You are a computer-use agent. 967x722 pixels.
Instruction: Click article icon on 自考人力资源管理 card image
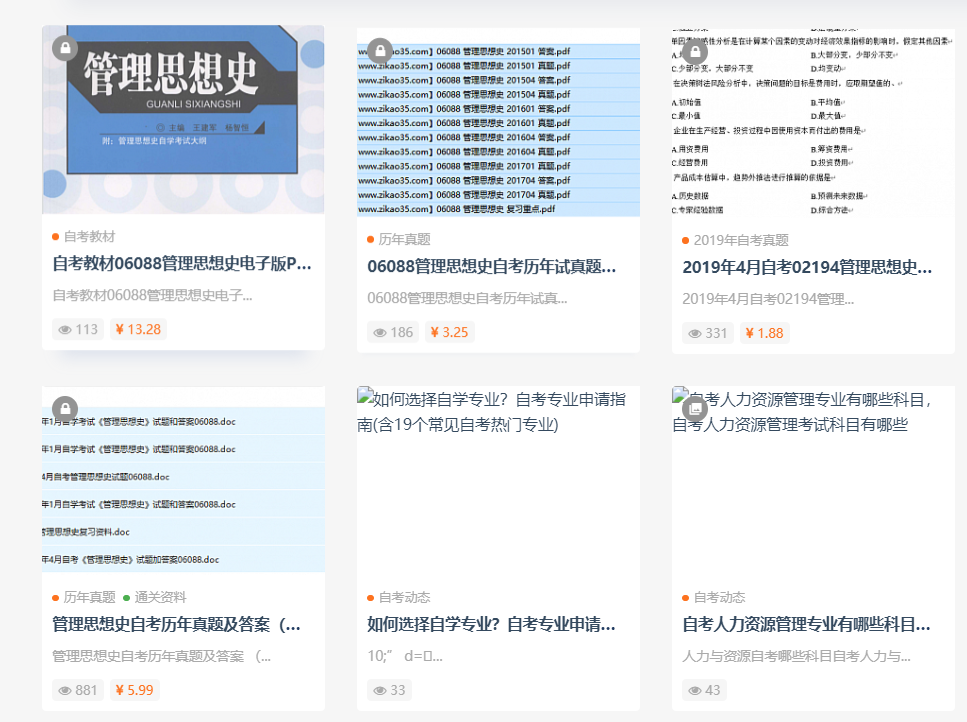pyautogui.click(x=695, y=408)
